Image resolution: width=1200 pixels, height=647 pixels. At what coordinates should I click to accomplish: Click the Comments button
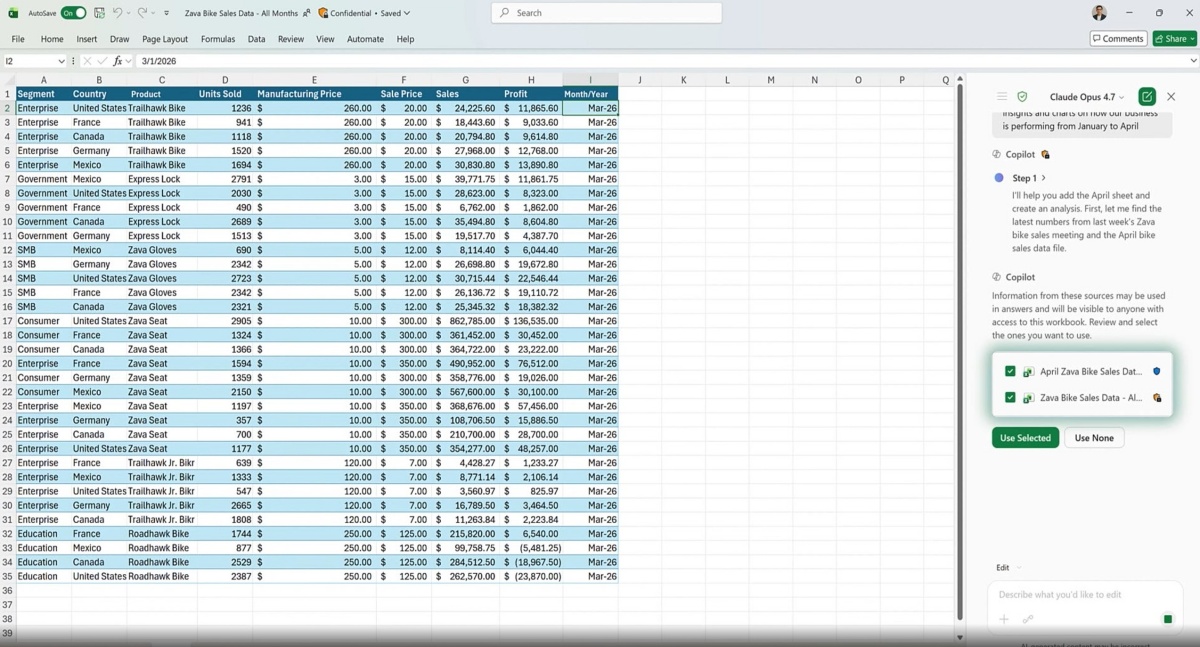pos(1118,39)
